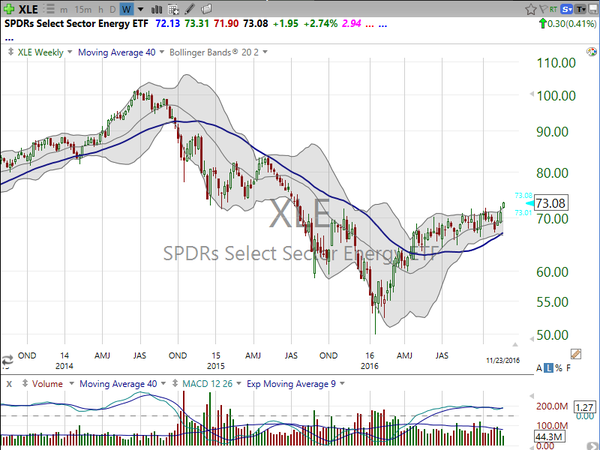Click the MACD move handle arrows
The height and width of the screenshot is (450, 600).
[x=175, y=383]
